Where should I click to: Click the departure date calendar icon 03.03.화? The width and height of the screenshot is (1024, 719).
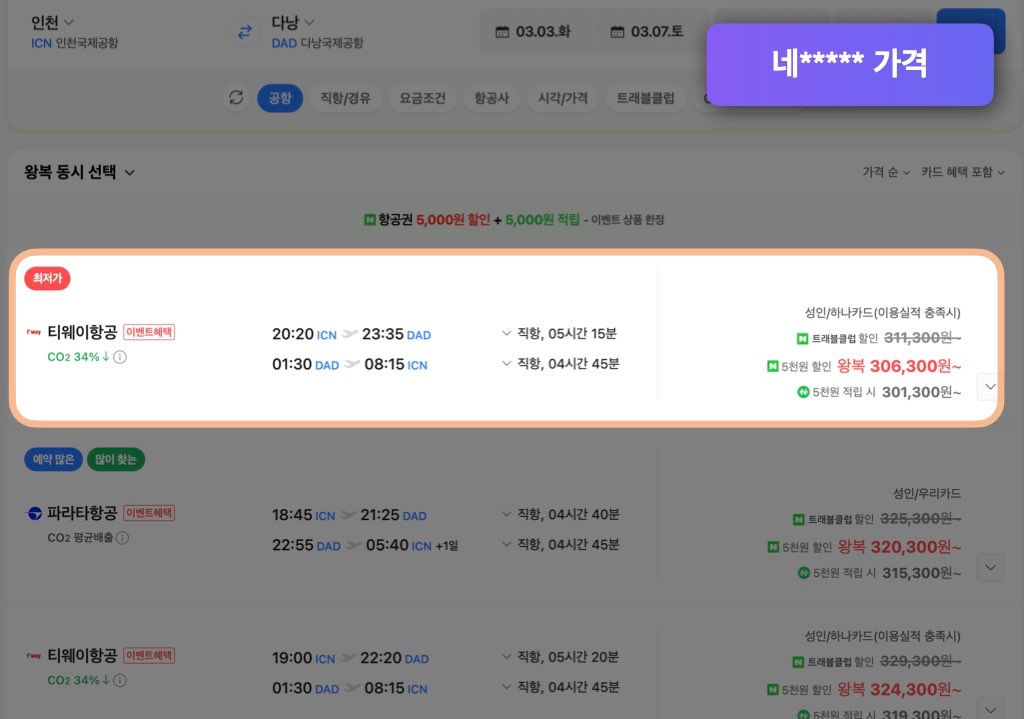click(502, 32)
